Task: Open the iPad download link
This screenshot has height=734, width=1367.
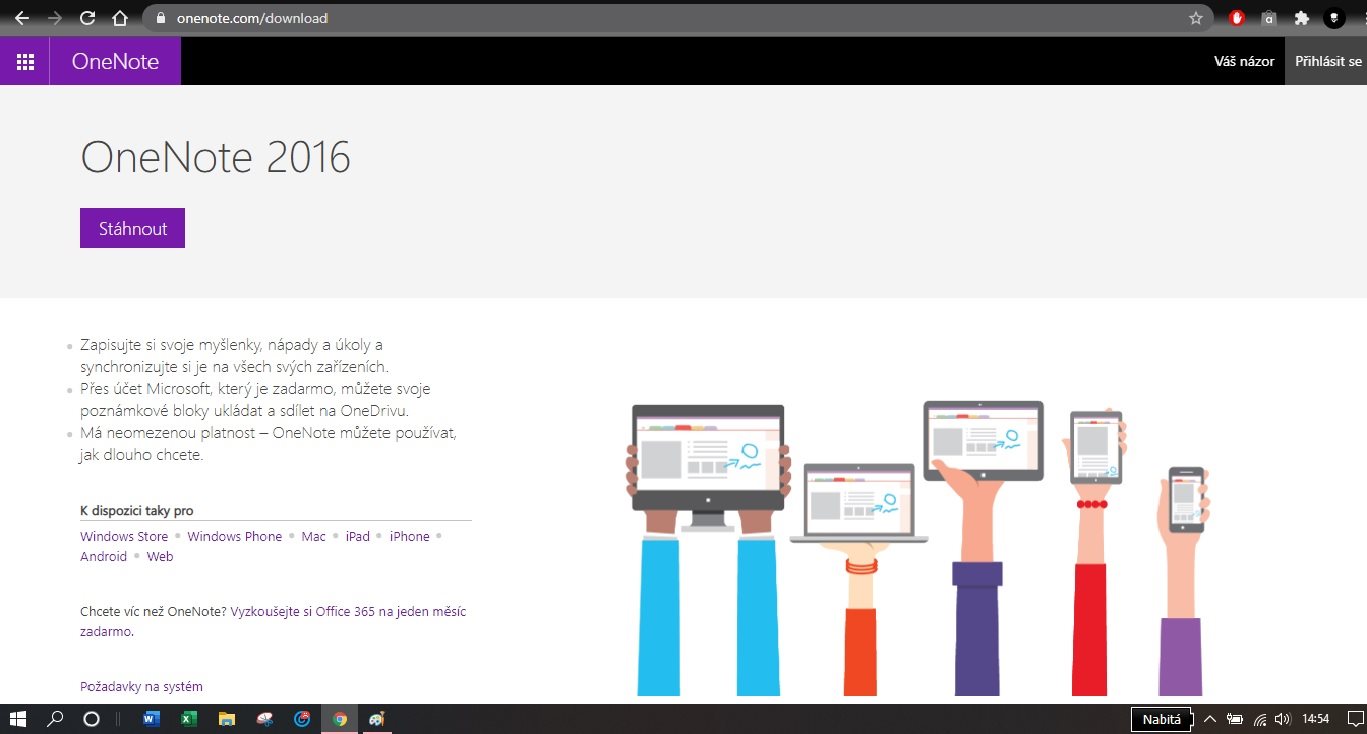Action: tap(358, 537)
